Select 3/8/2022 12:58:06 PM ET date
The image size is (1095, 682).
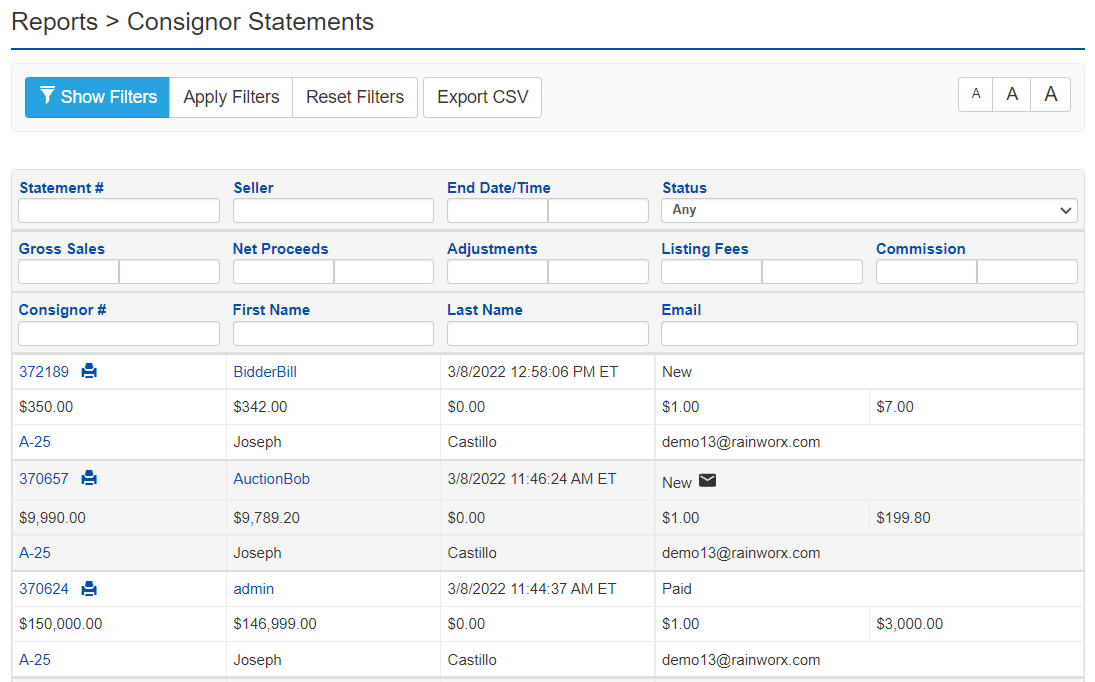click(x=533, y=372)
